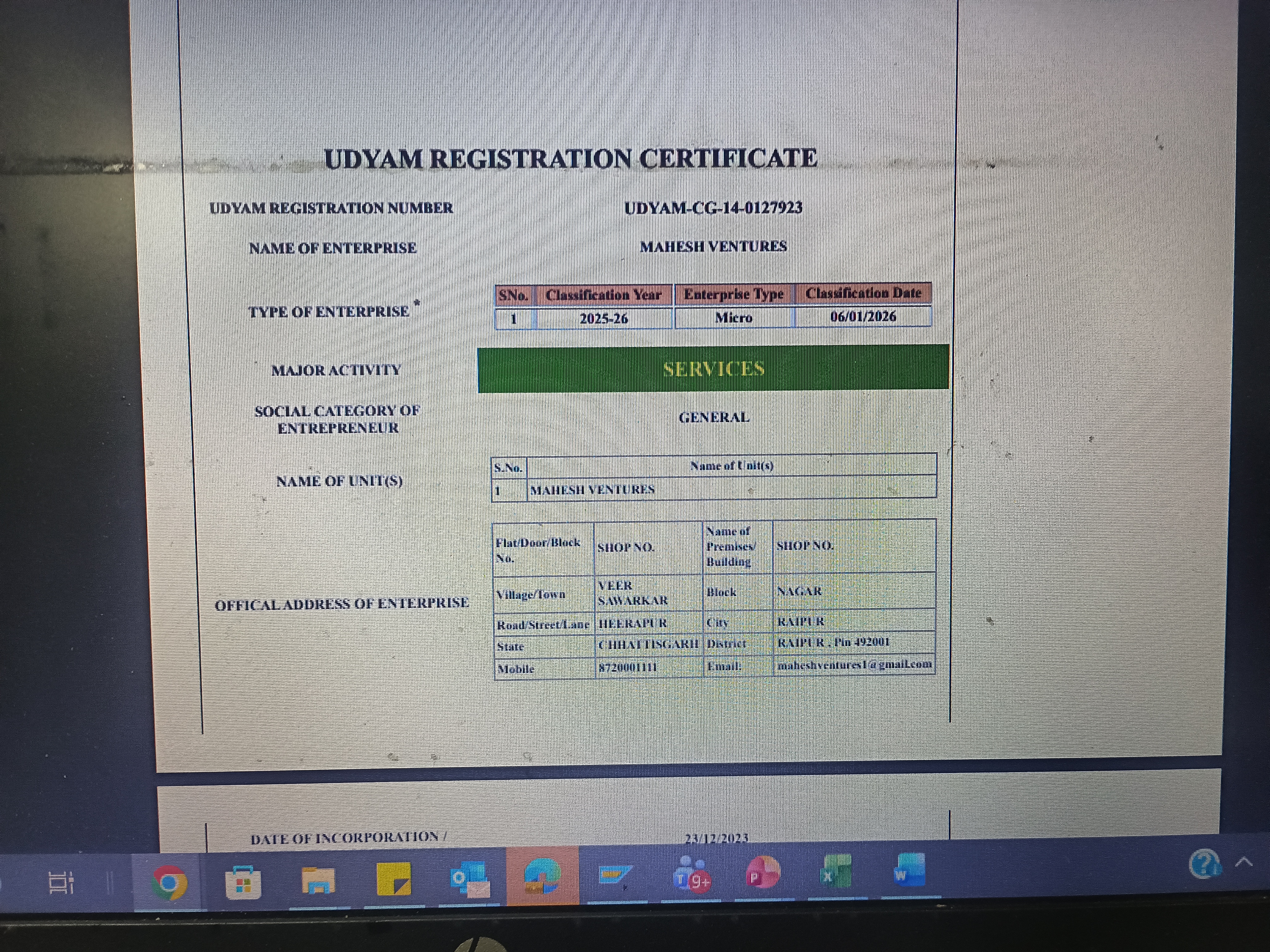Image resolution: width=1270 pixels, height=952 pixels.
Task: Open Microsoft Teams with 9+ badge
Action: [691, 875]
